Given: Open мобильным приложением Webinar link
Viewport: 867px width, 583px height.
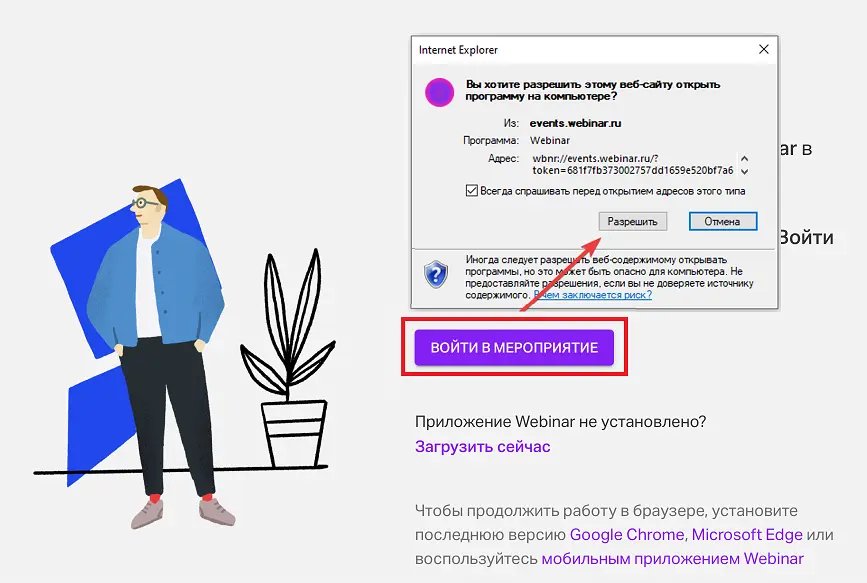Looking at the screenshot, I should point(672,559).
